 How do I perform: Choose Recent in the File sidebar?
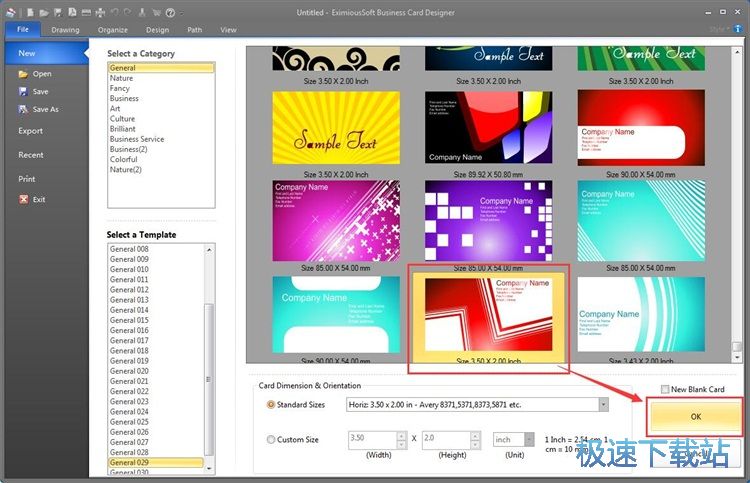click(x=31, y=155)
